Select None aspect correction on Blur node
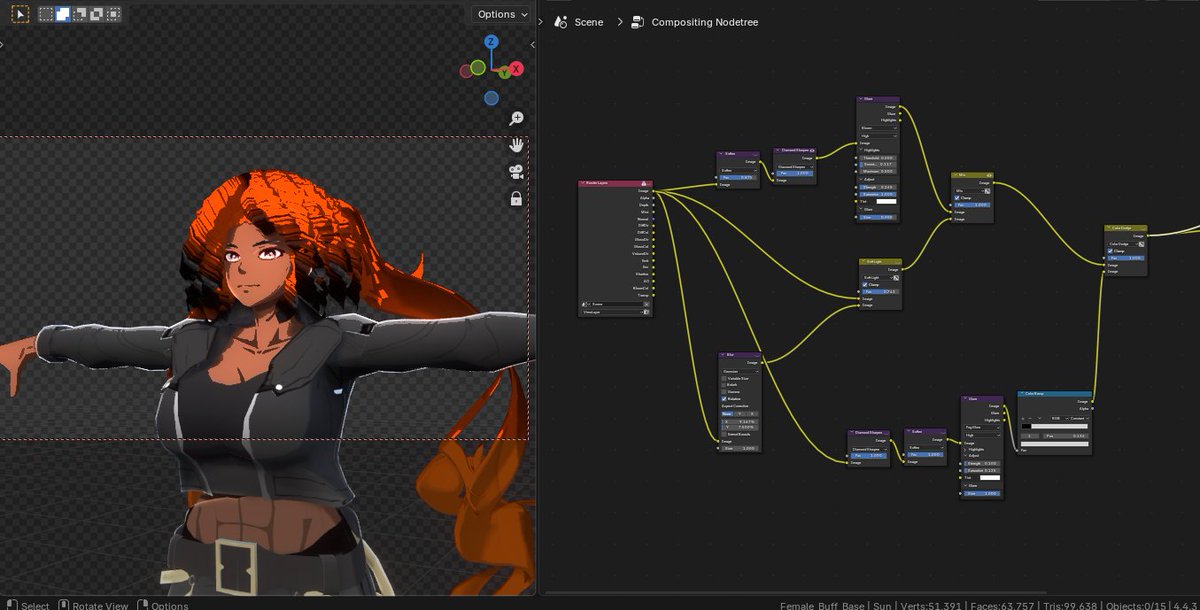Image resolution: width=1200 pixels, height=610 pixels. pos(728,413)
